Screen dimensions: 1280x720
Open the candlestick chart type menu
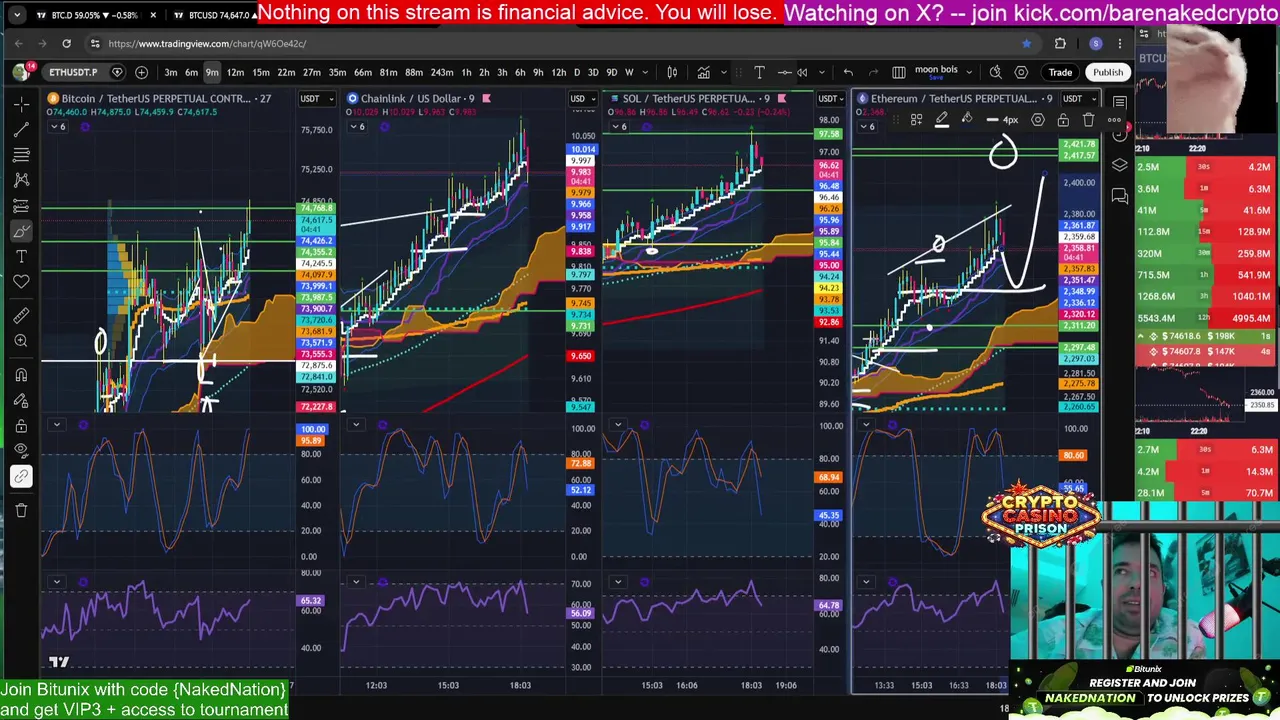(672, 72)
